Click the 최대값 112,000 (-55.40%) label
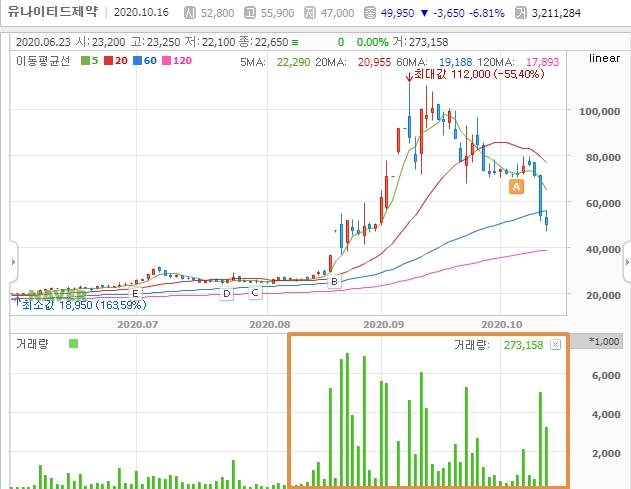This screenshot has width=631, height=489. click(x=479, y=74)
